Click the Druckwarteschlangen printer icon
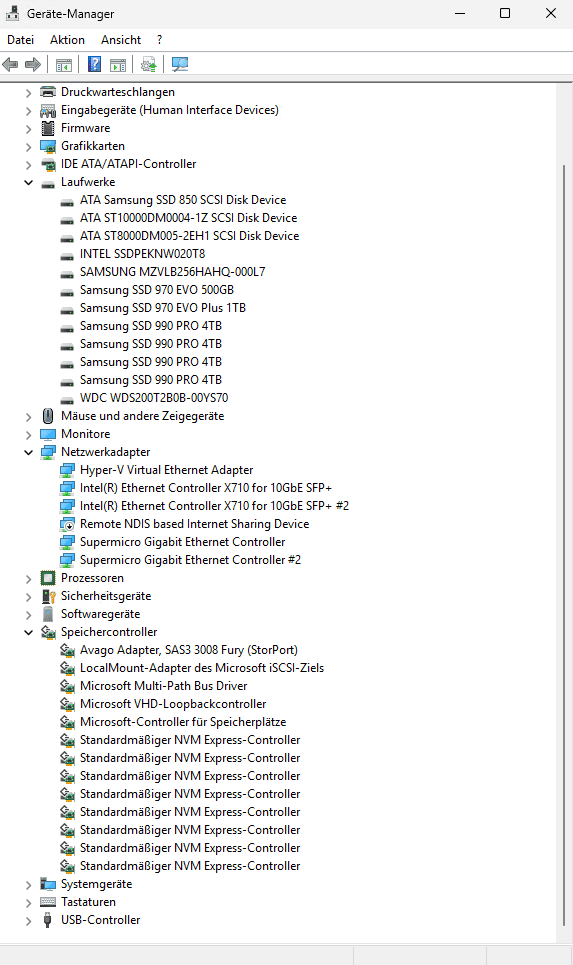This screenshot has height=965, width=573. [x=48, y=92]
